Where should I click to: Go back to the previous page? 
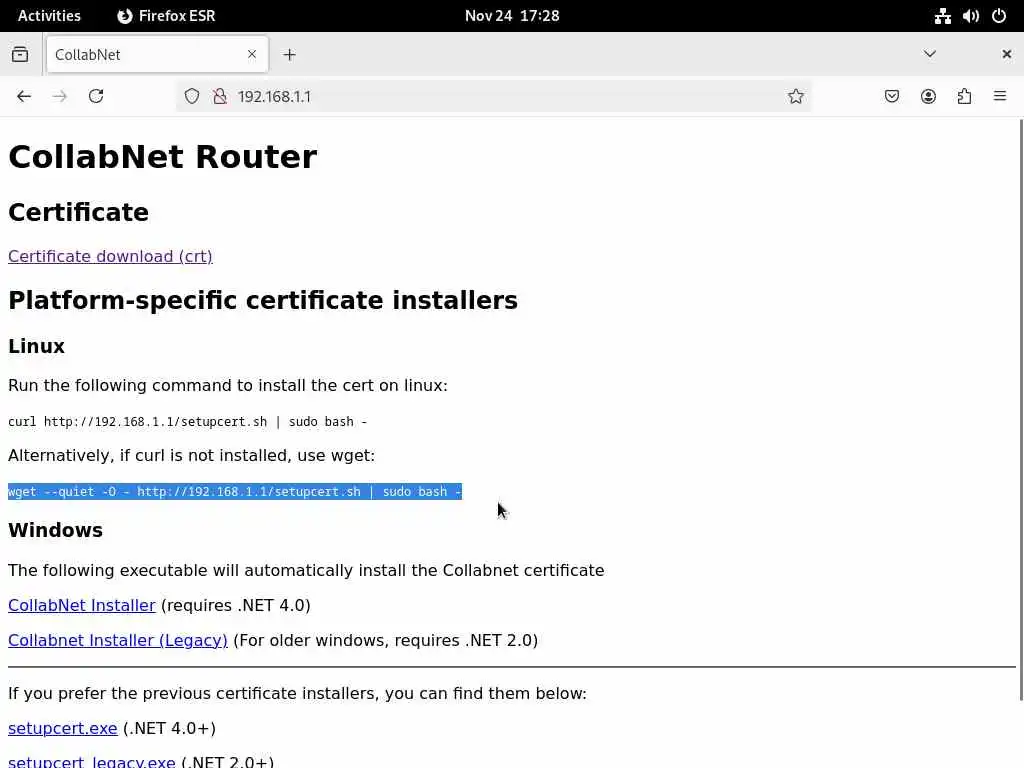pos(24,97)
